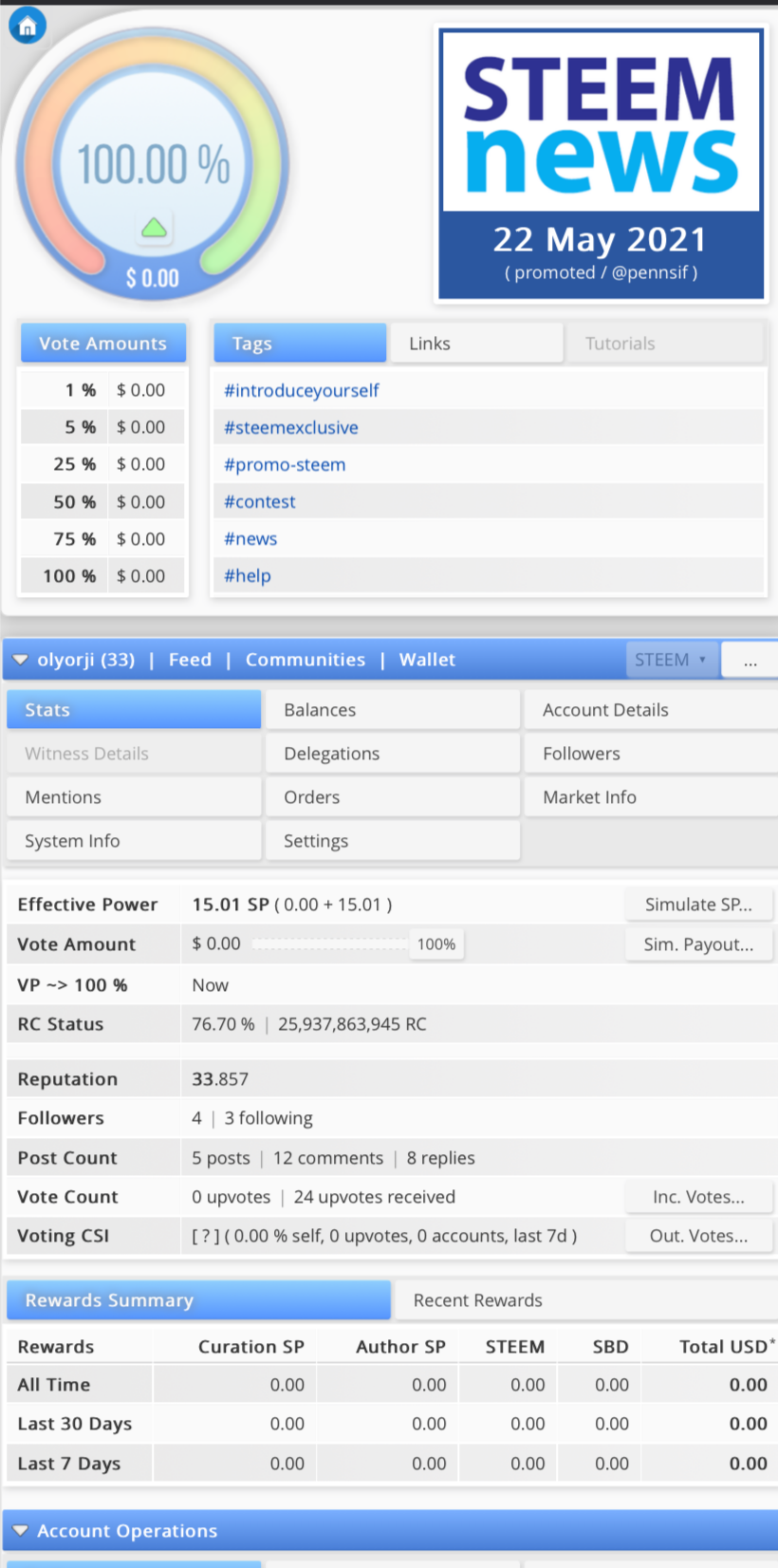Click the 100 % vote amount row
Viewport: 778px width, 1568px height.
point(103,575)
